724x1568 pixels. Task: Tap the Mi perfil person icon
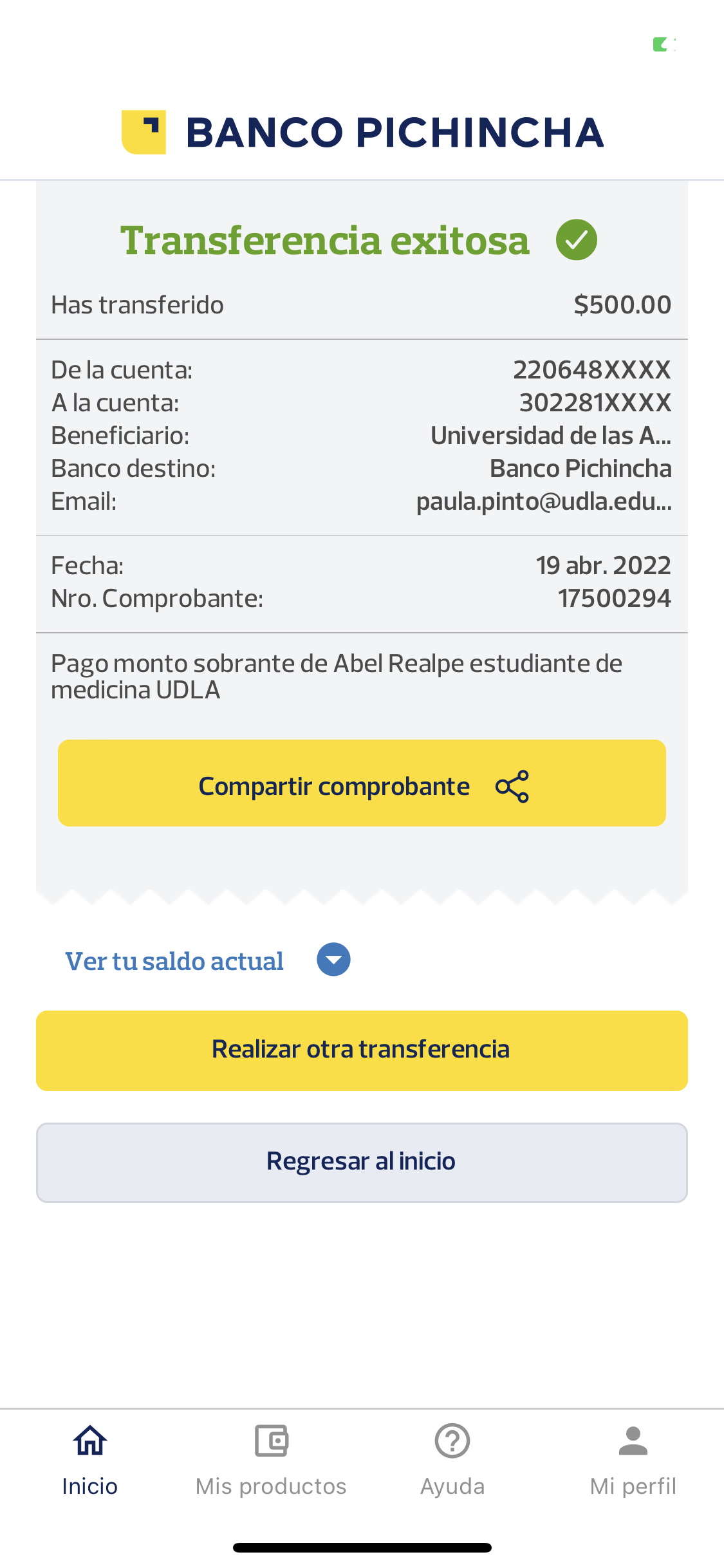[x=633, y=1441]
